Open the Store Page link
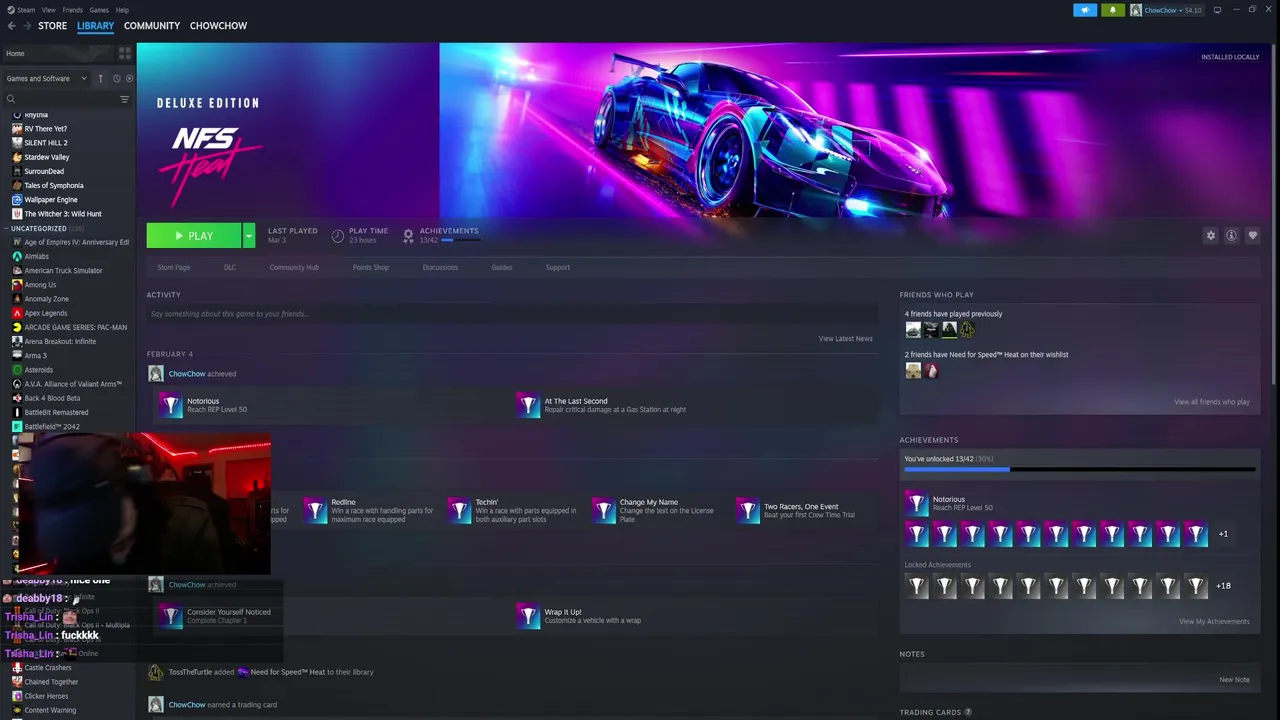Image resolution: width=1280 pixels, height=720 pixels. pos(174,267)
